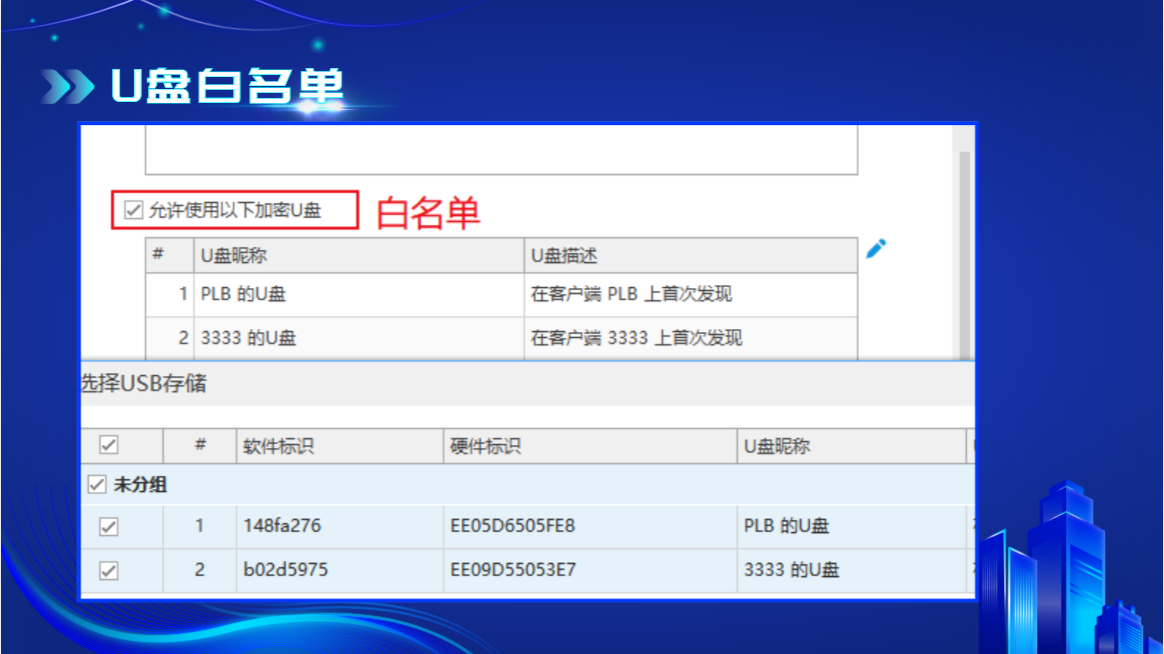The height and width of the screenshot is (654, 1164).
Task: Uncheck row b02d5975 checkbox
Action: 108,571
